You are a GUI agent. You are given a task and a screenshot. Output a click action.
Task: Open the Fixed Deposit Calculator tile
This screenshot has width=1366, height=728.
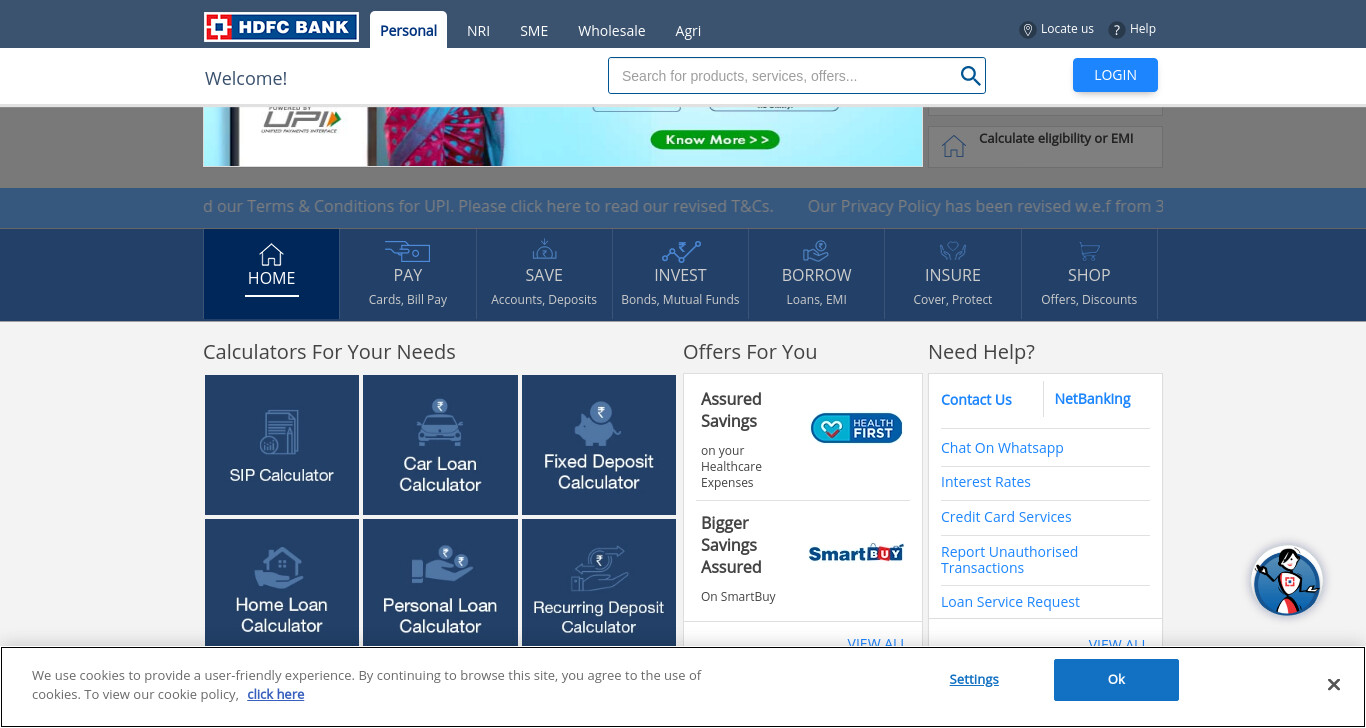(x=599, y=445)
